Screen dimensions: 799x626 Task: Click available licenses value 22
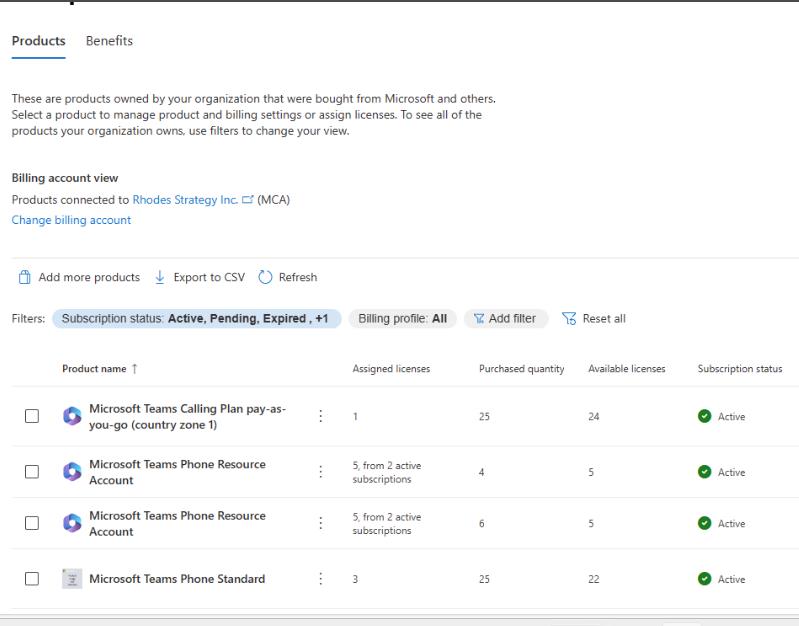click(x=594, y=579)
